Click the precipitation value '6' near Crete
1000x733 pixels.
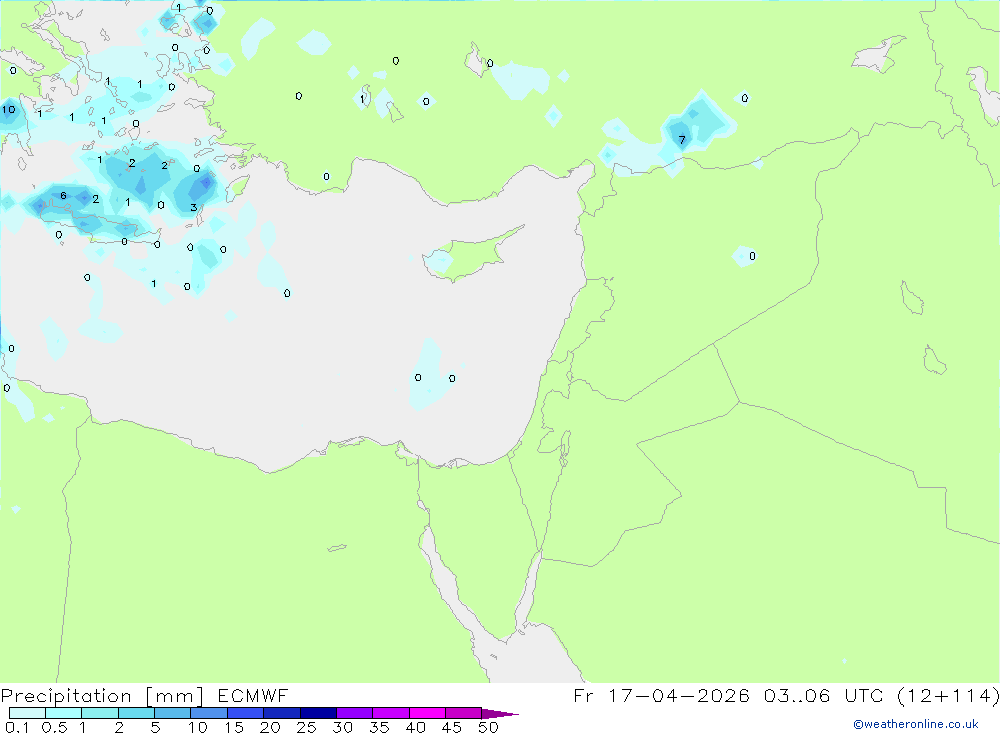click(63, 195)
